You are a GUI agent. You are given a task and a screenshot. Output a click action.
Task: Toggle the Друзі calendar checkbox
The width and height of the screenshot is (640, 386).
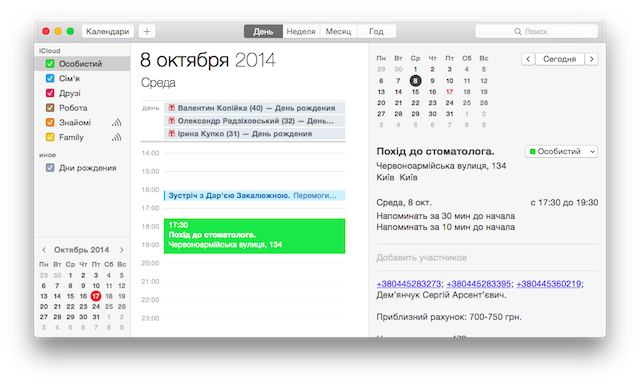50,93
